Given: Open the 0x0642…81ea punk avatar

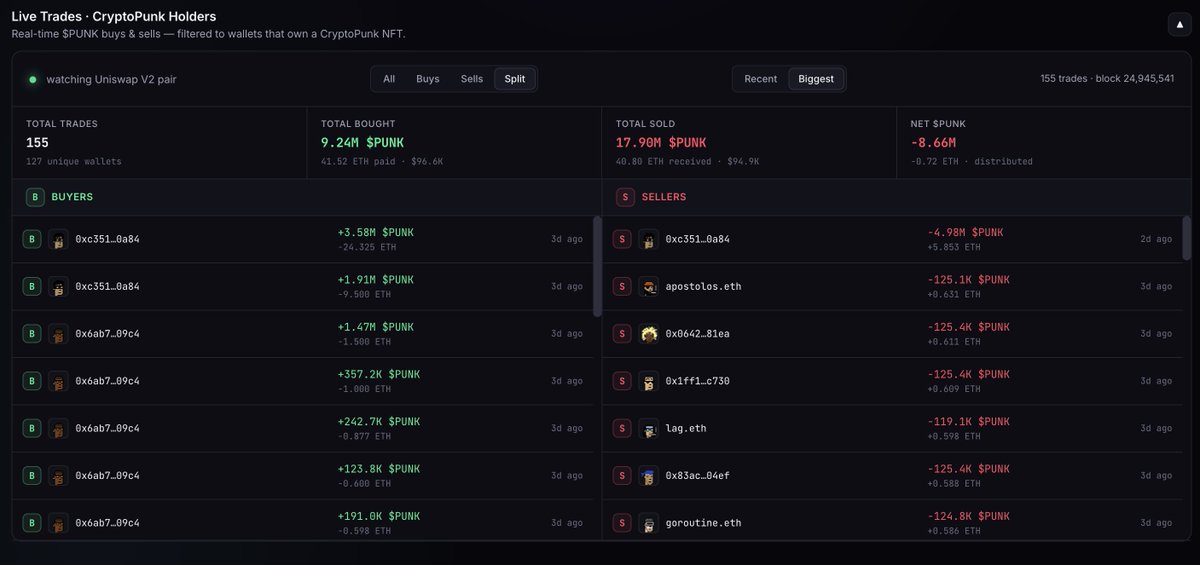Looking at the screenshot, I should (649, 334).
